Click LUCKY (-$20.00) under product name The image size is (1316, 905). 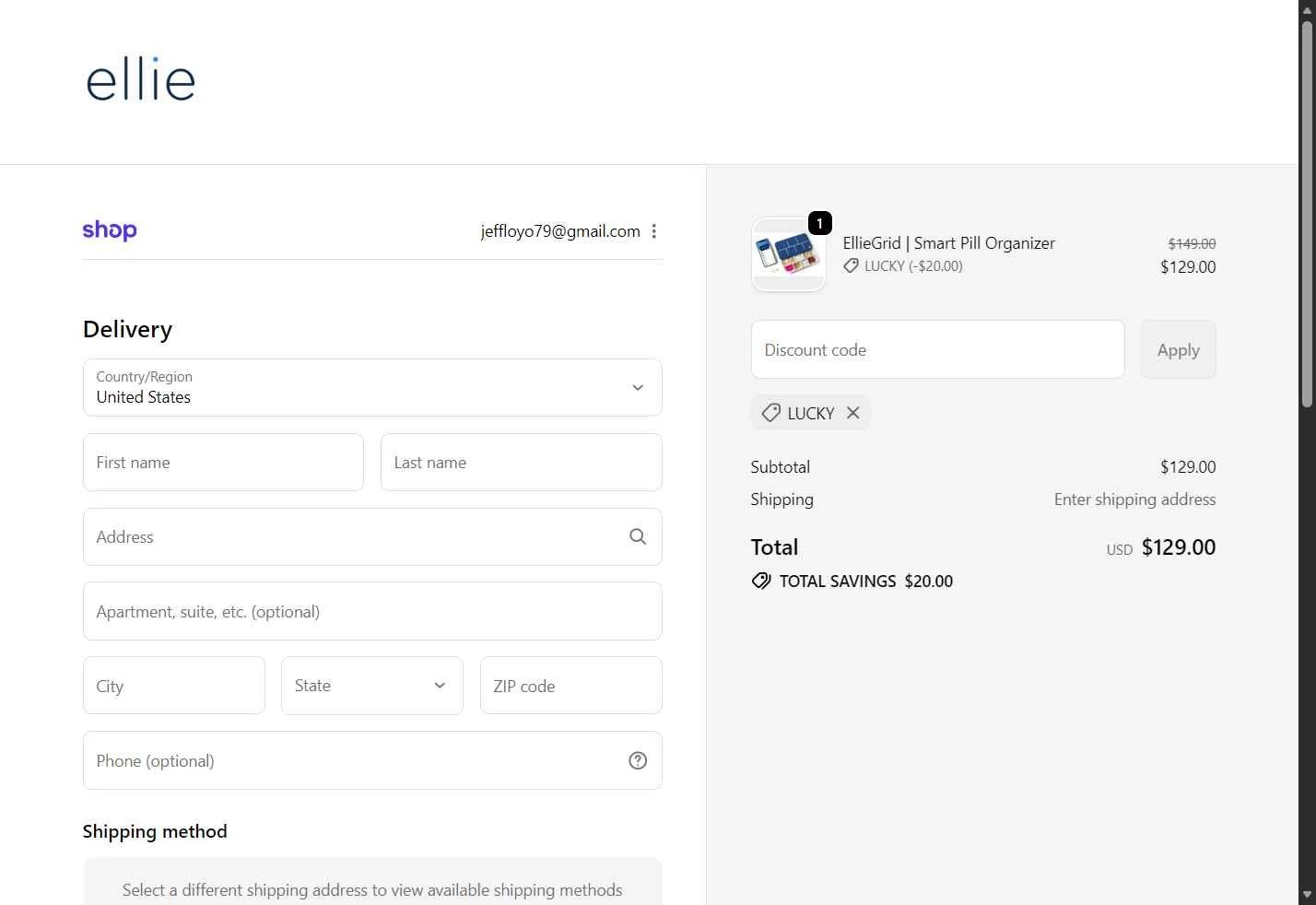913,266
